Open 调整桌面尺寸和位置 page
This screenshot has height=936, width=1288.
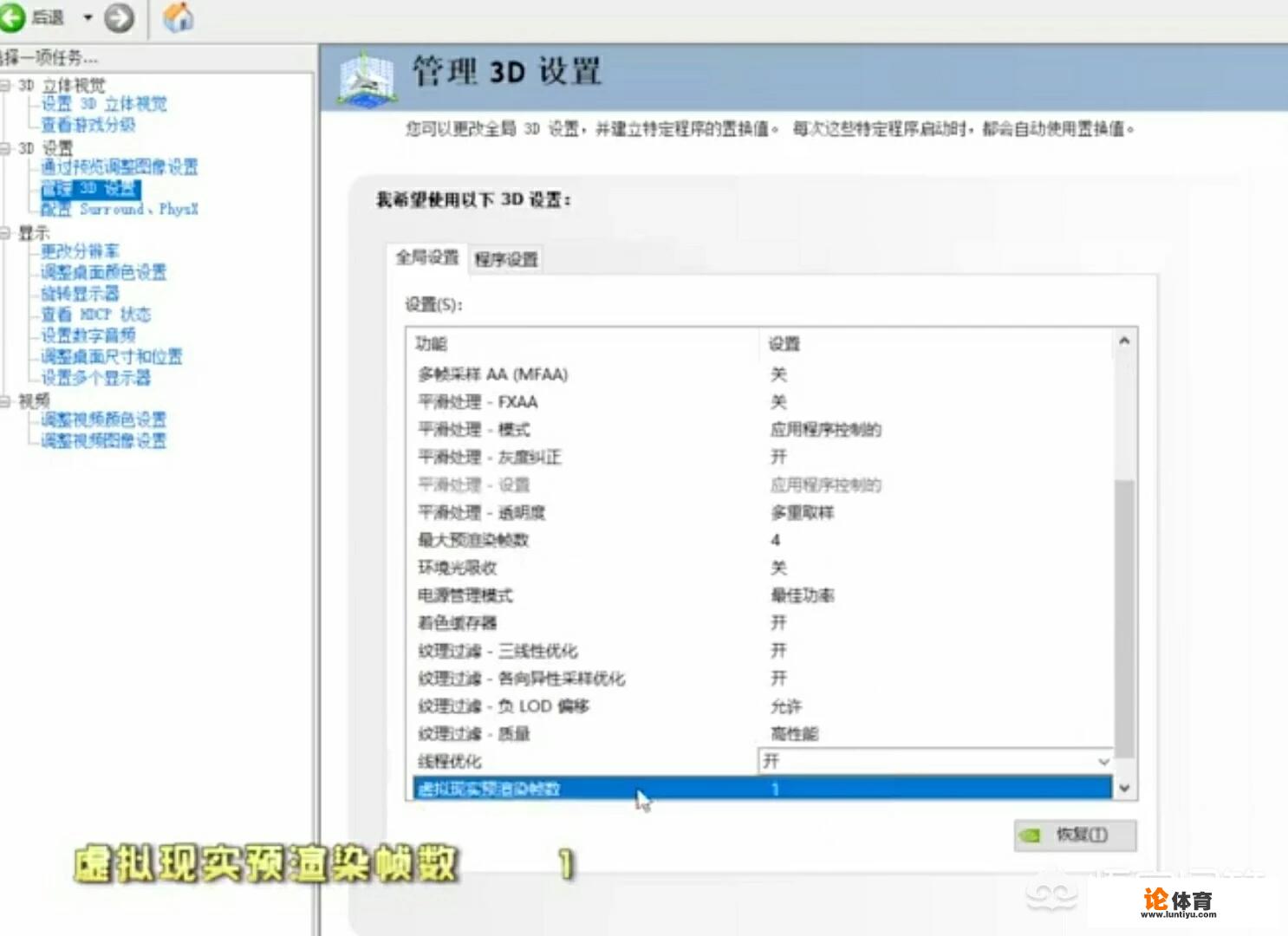coord(112,356)
